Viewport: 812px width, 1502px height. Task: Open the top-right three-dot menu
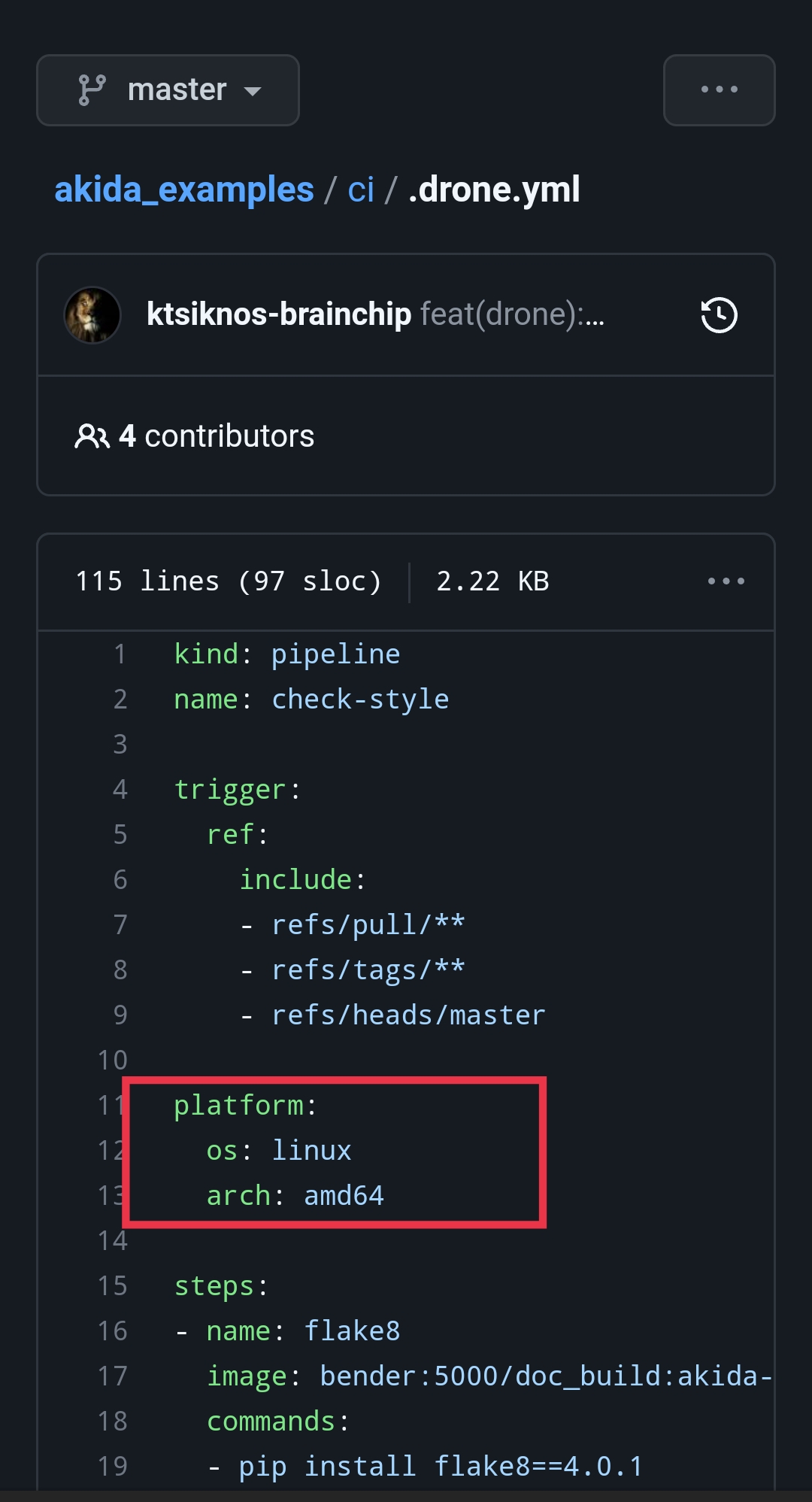[x=719, y=90]
